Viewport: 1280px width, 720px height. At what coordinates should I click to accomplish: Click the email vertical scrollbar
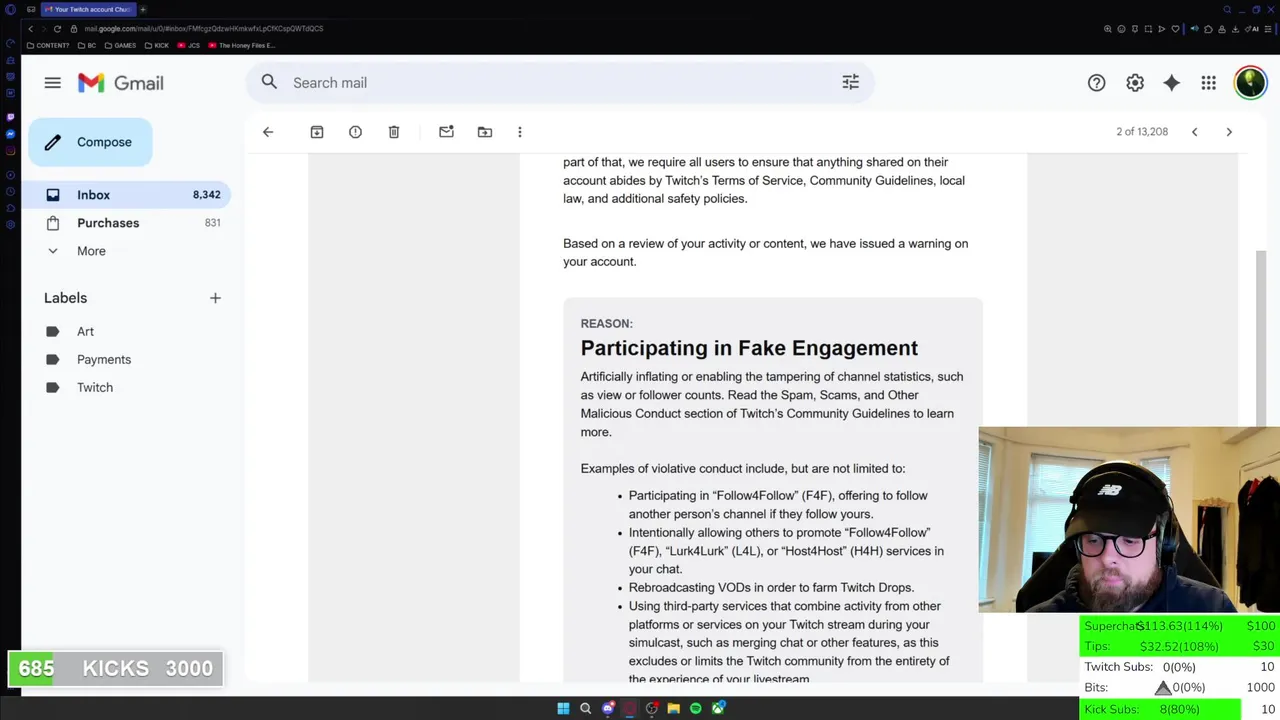pyautogui.click(x=1261, y=337)
